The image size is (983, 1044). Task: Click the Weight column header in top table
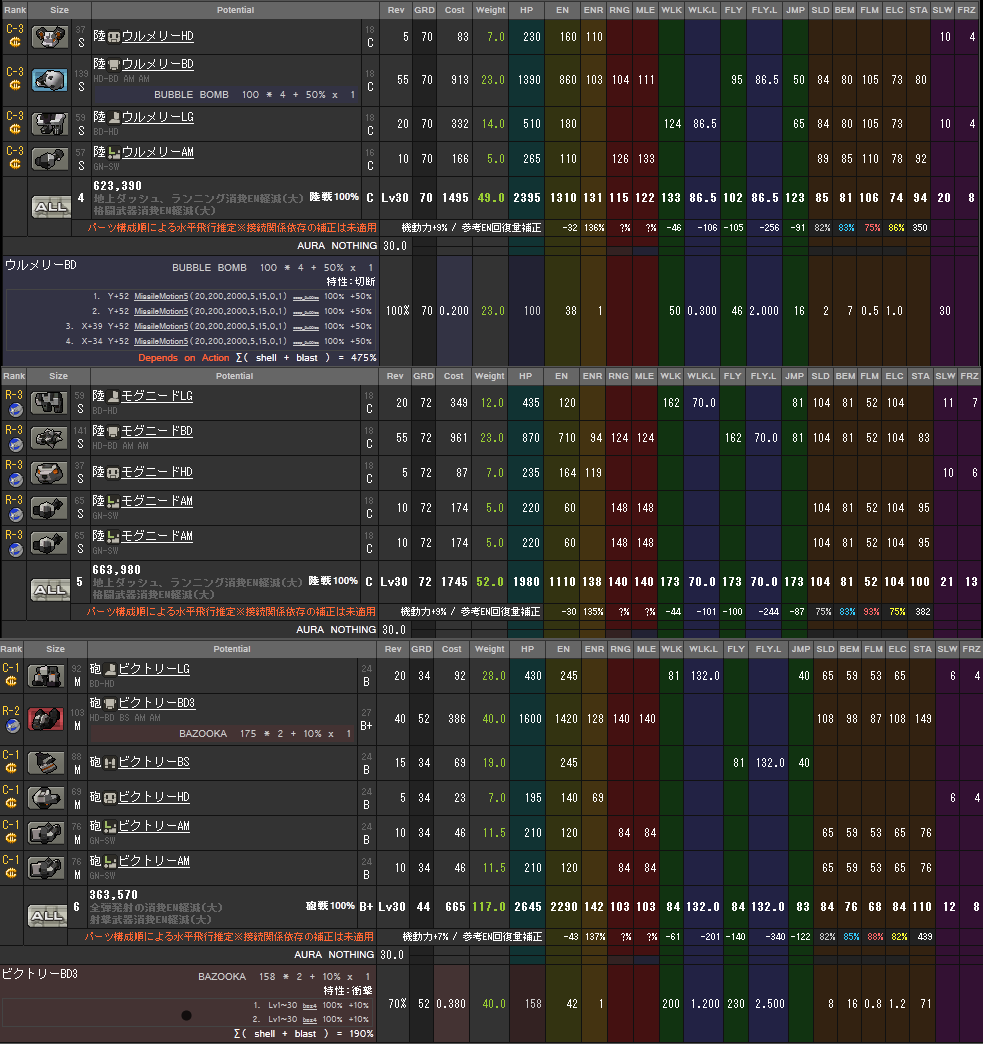point(489,10)
